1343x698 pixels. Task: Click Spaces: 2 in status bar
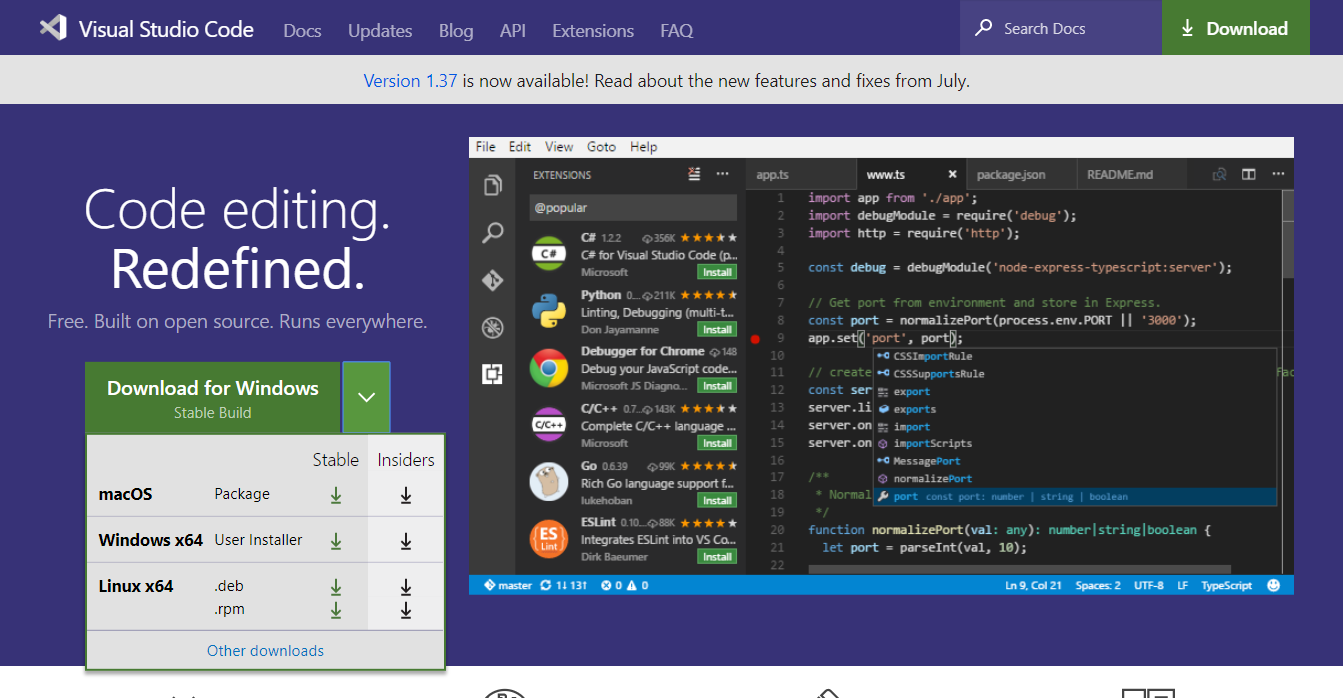point(1098,585)
